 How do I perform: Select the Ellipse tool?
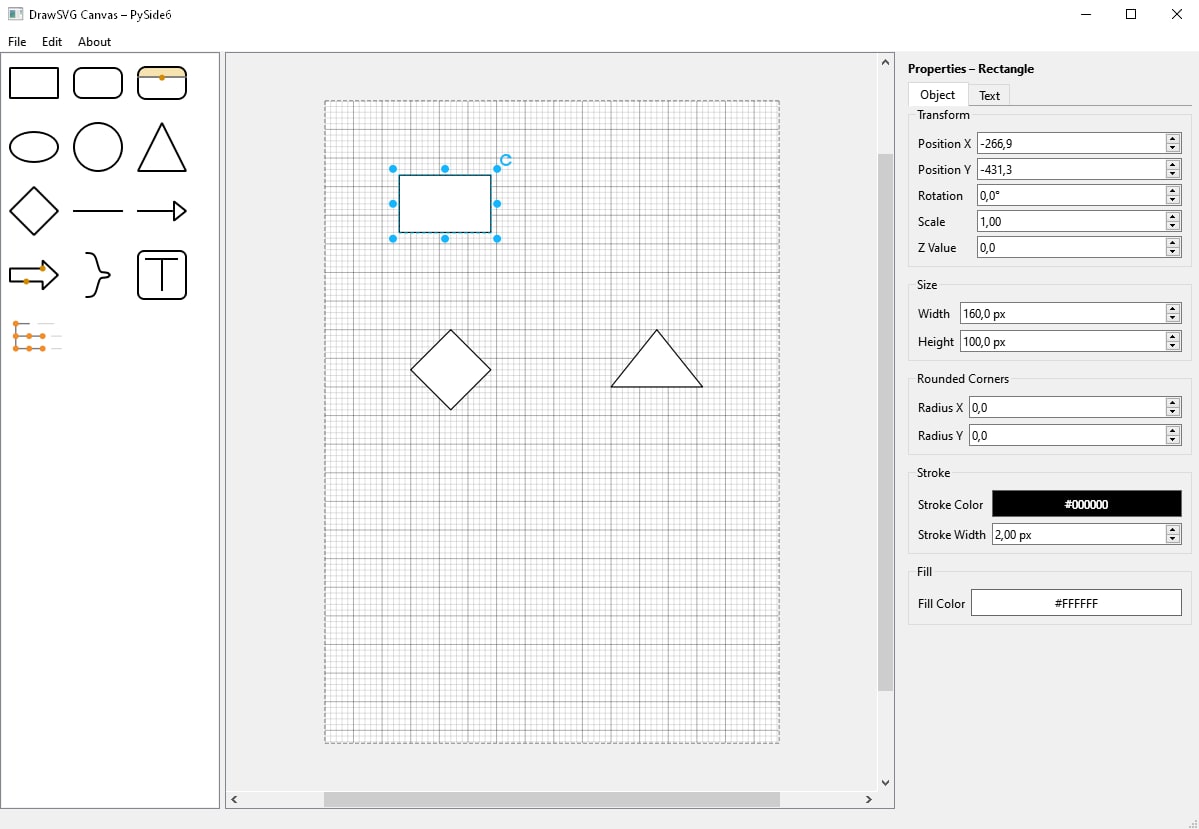pos(34,147)
